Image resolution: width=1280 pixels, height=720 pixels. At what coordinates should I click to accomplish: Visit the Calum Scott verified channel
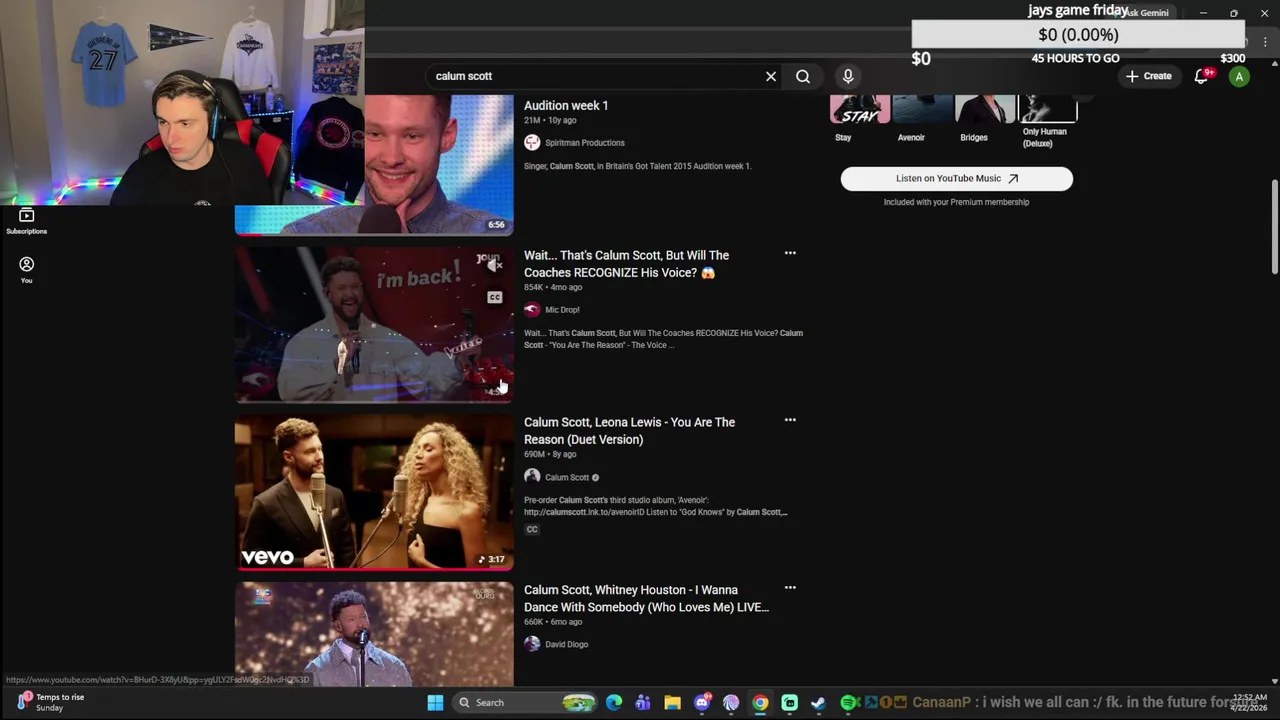(567, 477)
